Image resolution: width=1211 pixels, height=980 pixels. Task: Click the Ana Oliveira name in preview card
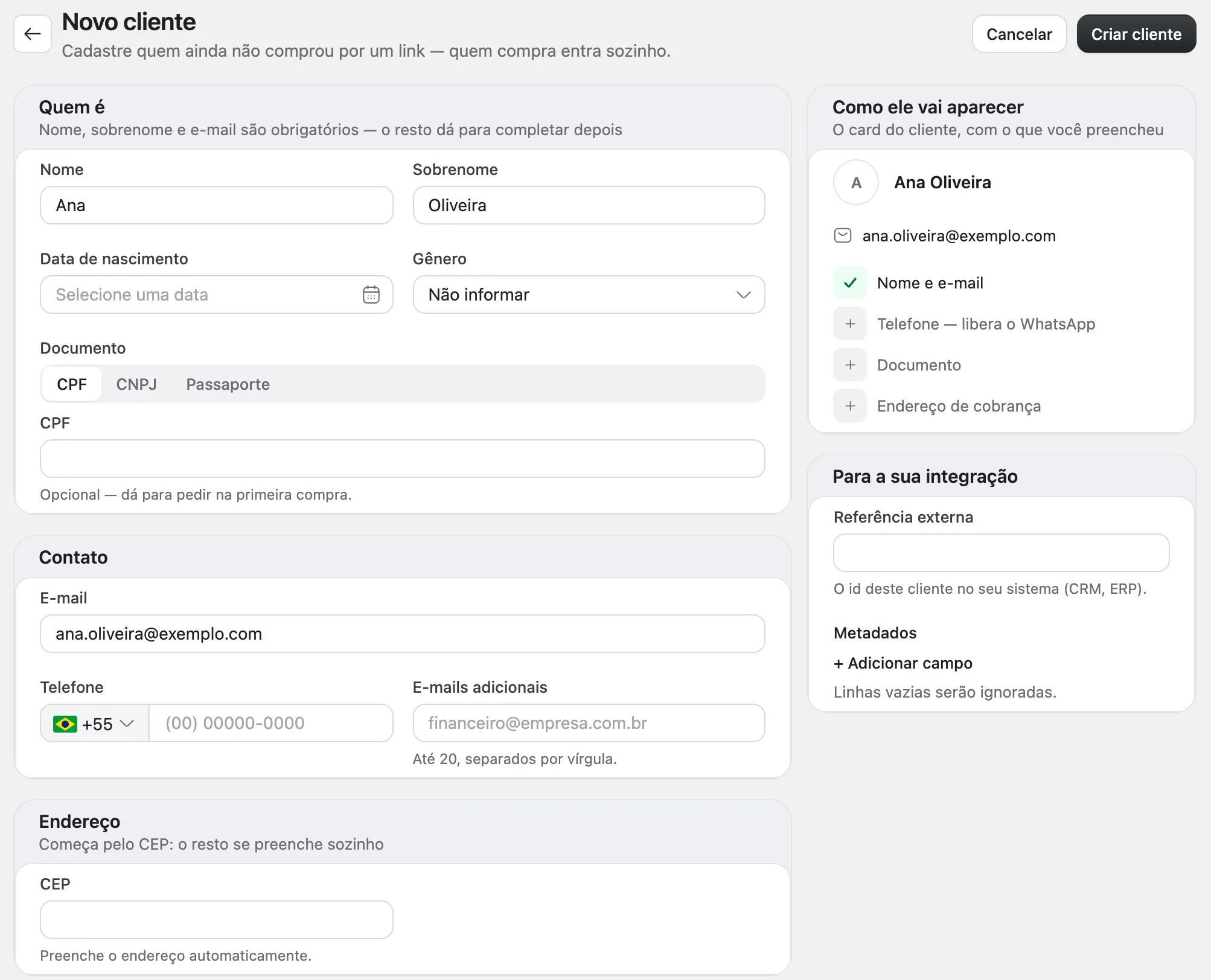(942, 182)
